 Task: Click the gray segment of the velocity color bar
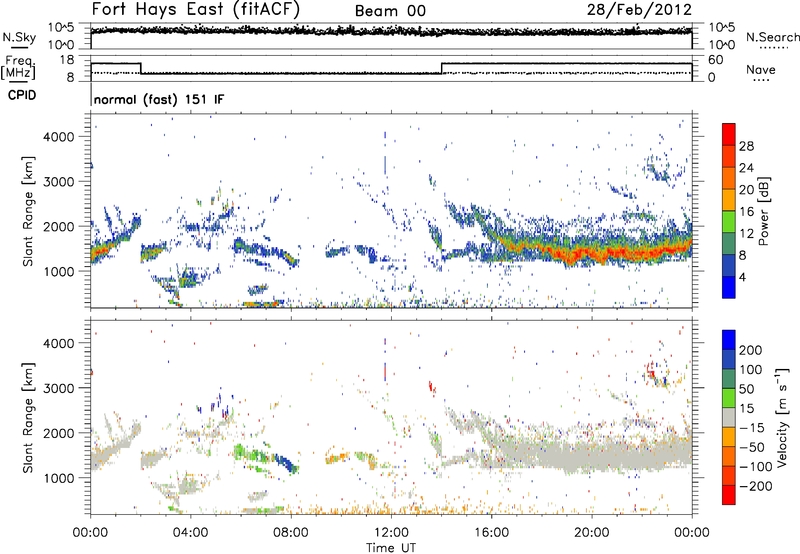click(729, 418)
